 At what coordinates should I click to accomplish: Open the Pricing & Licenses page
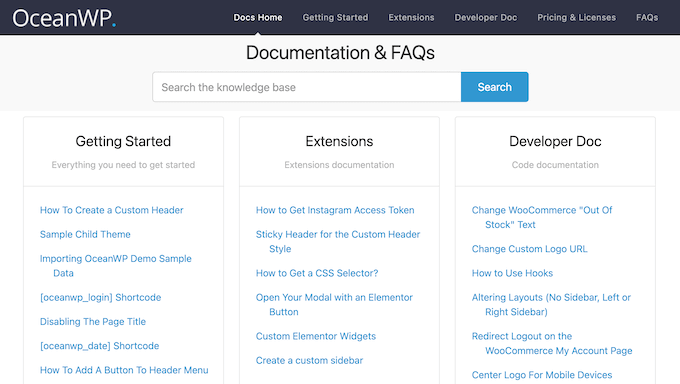pyautogui.click(x=576, y=17)
